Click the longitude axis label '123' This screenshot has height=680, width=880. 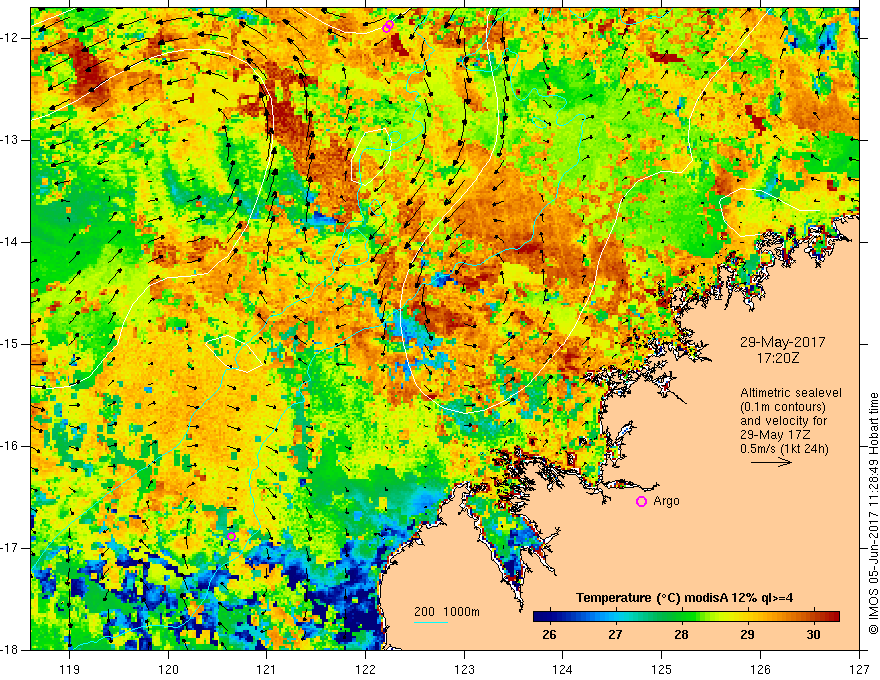[464, 668]
